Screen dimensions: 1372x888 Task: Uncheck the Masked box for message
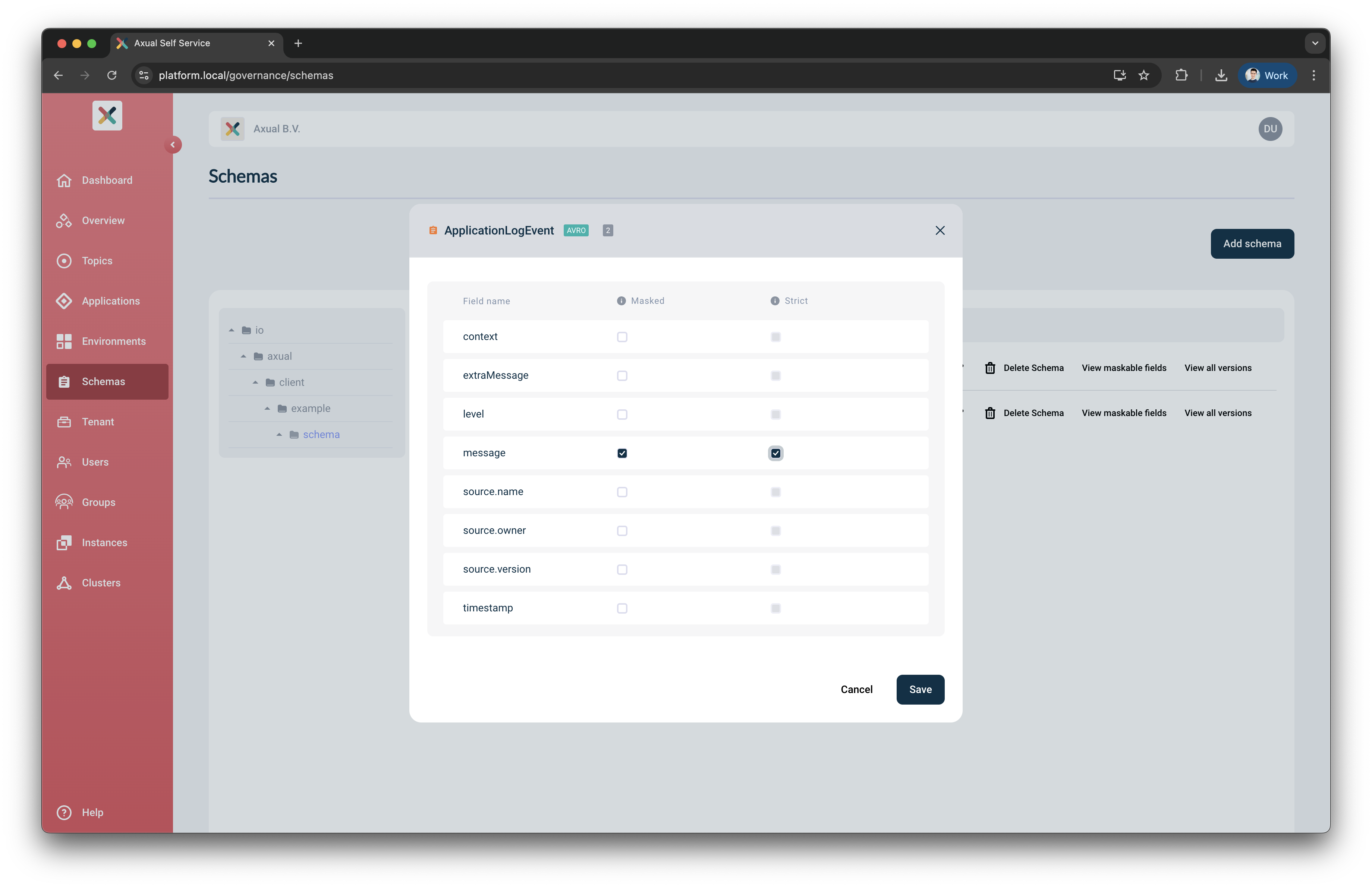click(622, 454)
